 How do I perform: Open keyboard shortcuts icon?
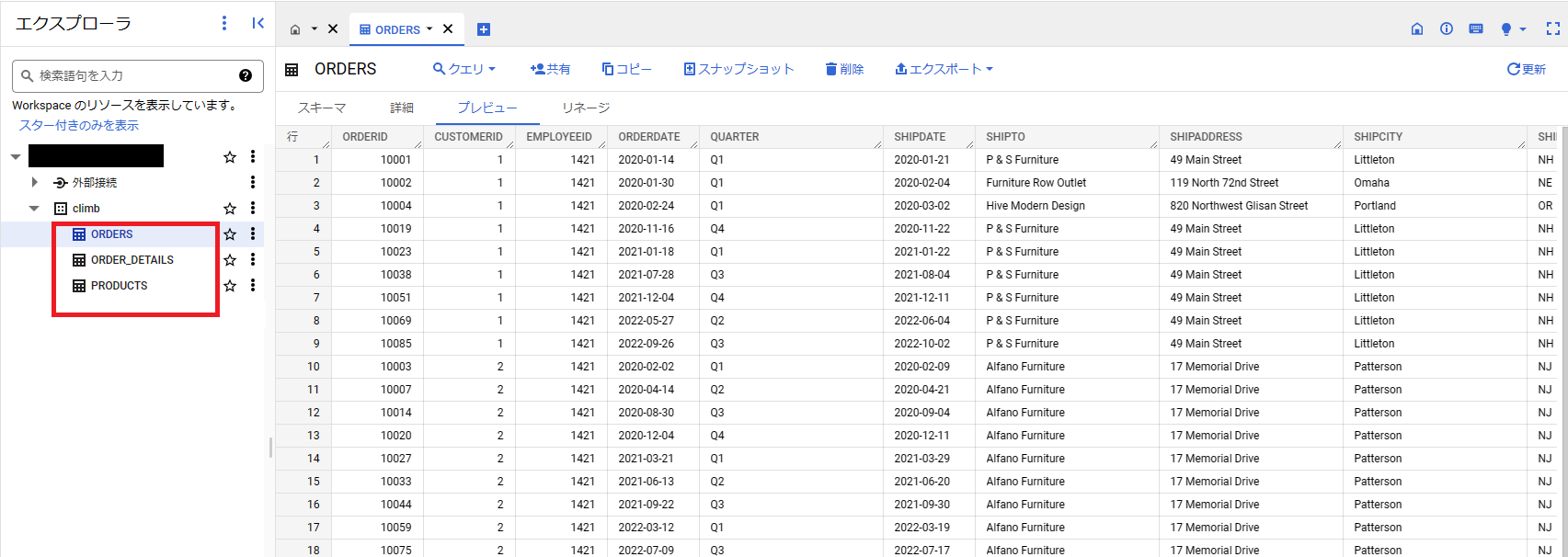[x=1476, y=29]
